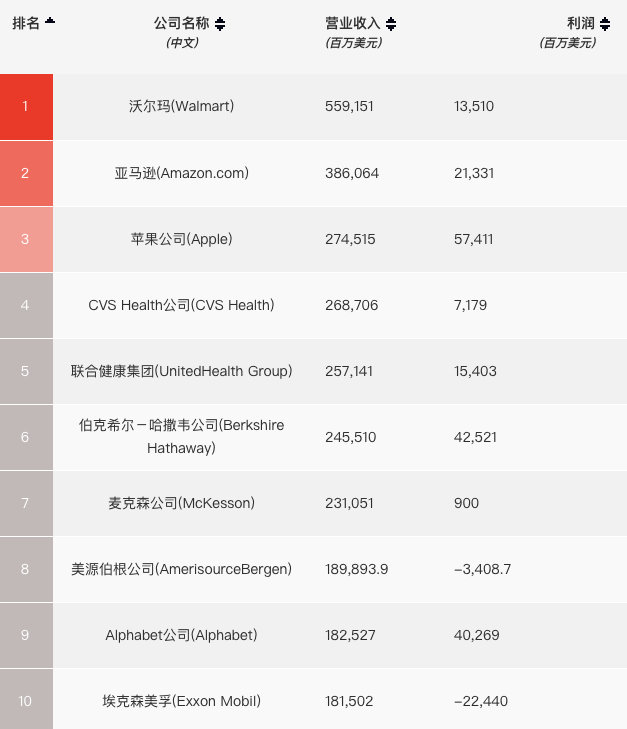Click Amazon revenue 386,064

pos(352,173)
